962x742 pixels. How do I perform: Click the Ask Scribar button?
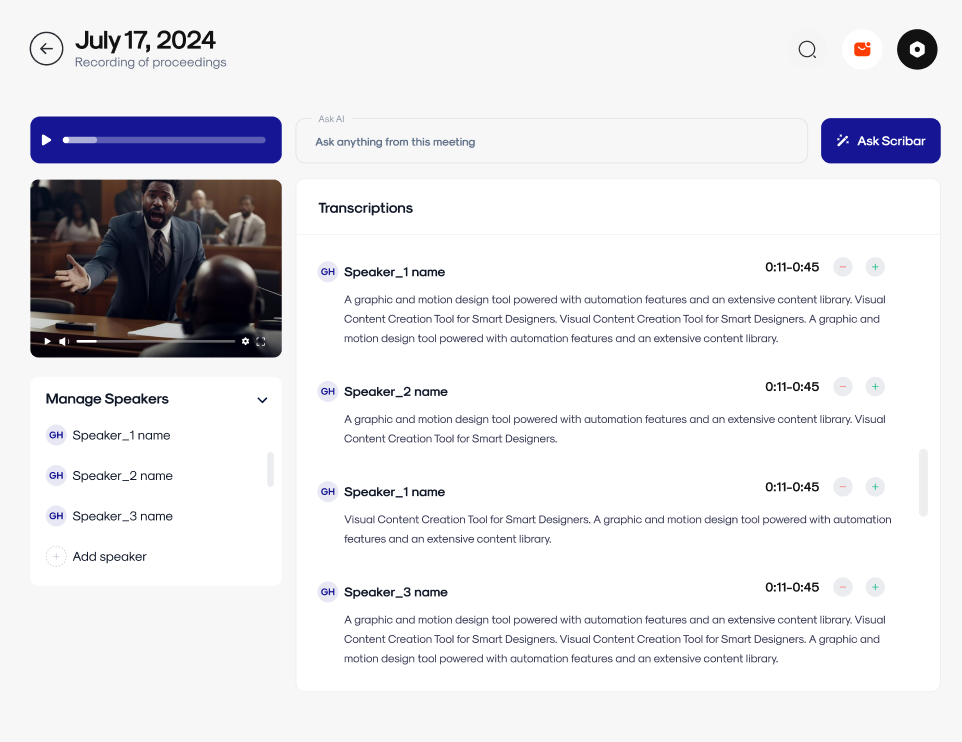pyautogui.click(x=880, y=141)
